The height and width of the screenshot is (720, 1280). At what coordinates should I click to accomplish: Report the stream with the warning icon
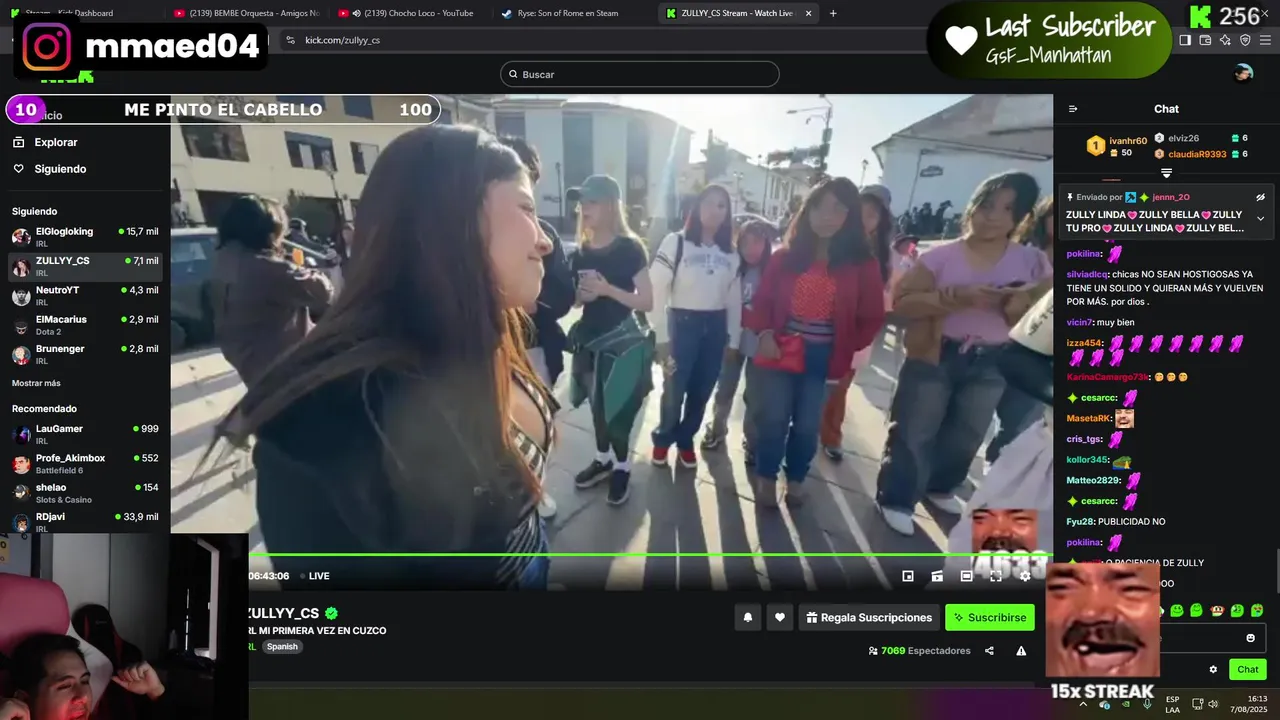click(1021, 651)
